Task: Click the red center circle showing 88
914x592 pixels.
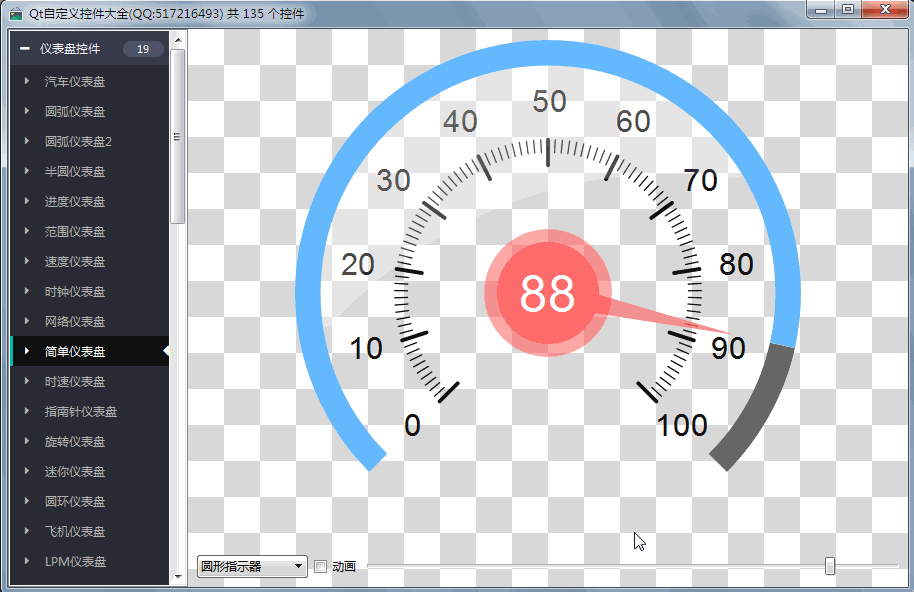Action: pyautogui.click(x=547, y=294)
